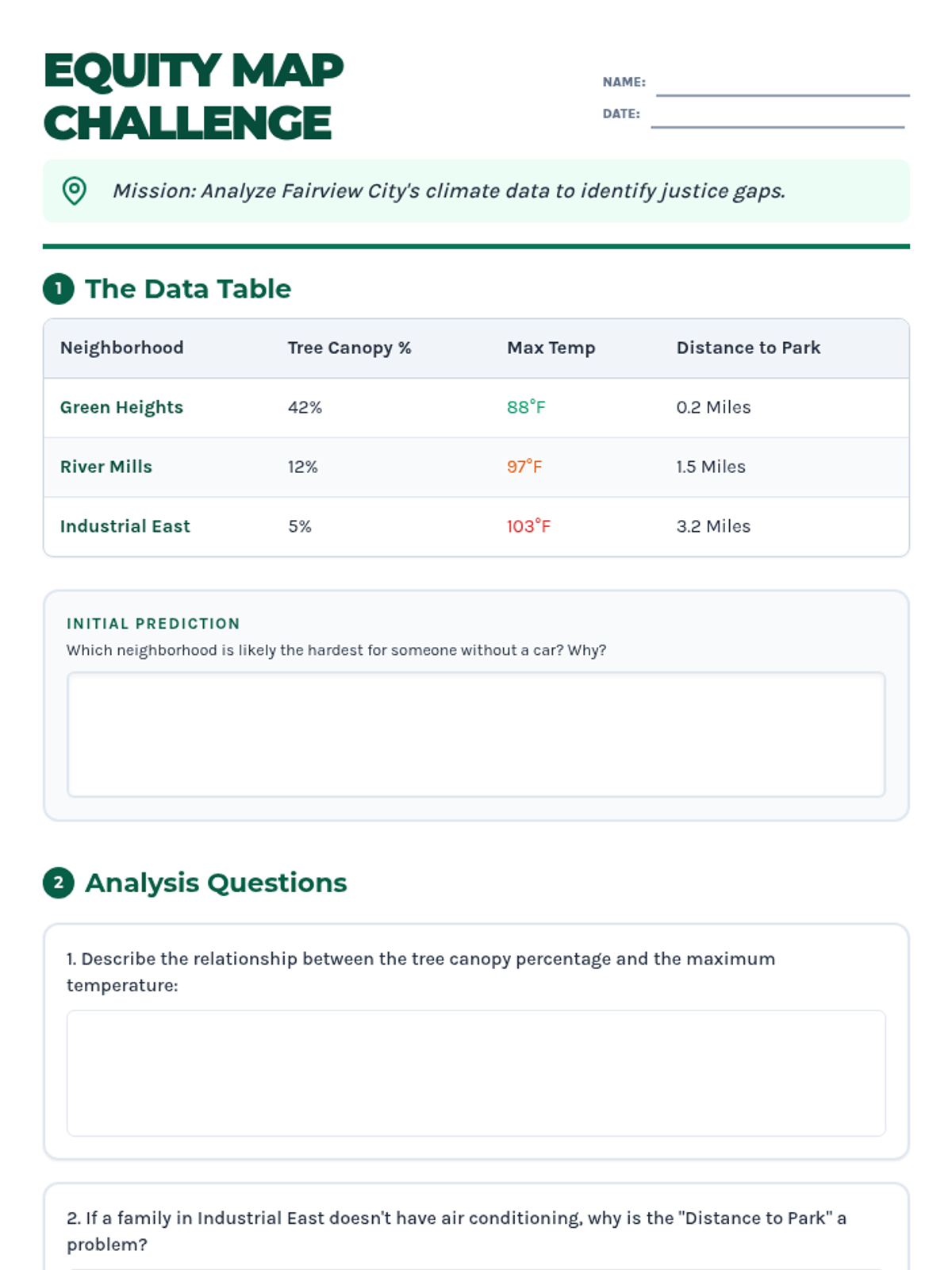Click the Date line field

777,116
